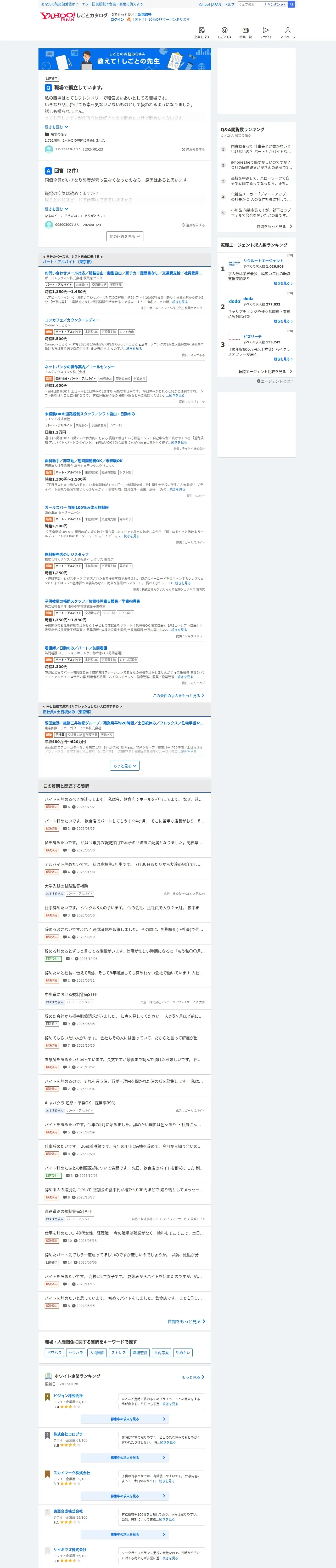The image size is (336, 1568).
Task: Open the 飲料販売店のレジスタッフ job listing
Action: tap(66, 554)
